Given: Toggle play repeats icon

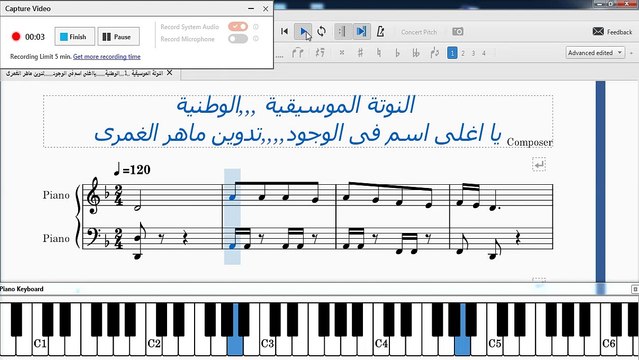Looking at the screenshot, I should click(x=342, y=31).
